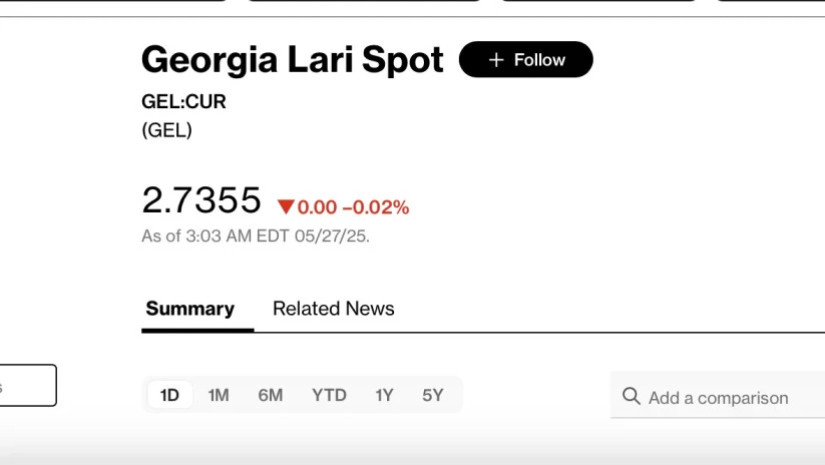Select the 6M chart range

(270, 395)
